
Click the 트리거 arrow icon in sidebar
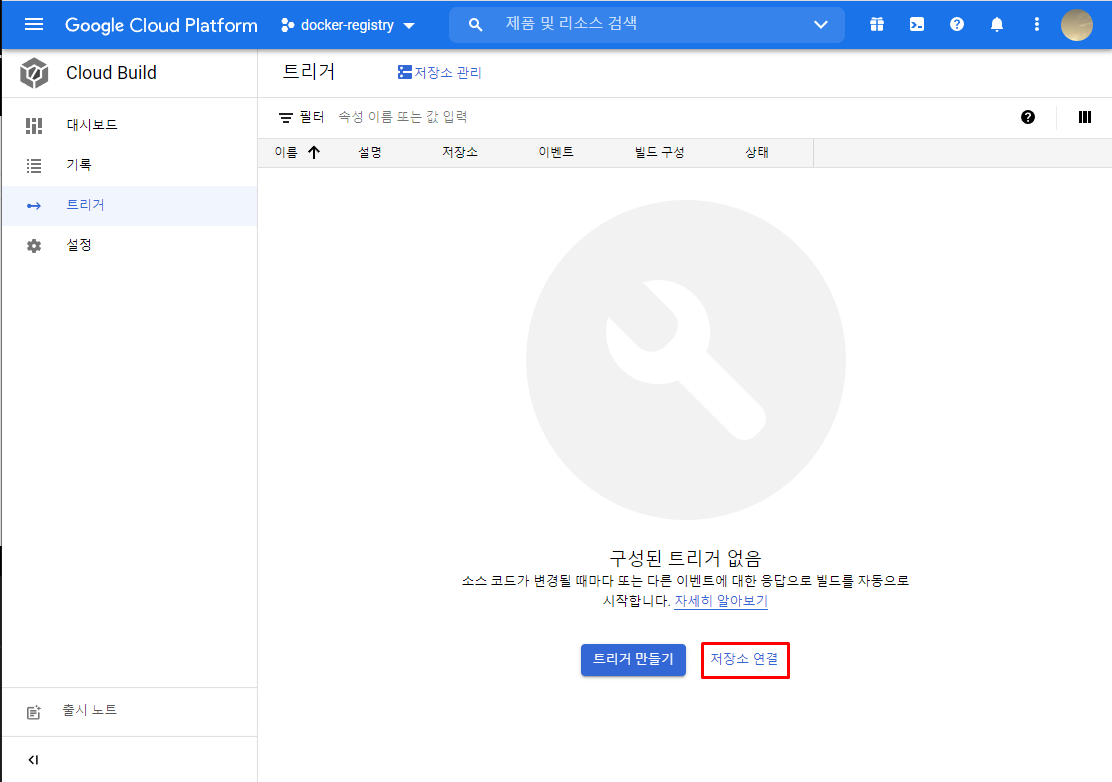click(33, 206)
